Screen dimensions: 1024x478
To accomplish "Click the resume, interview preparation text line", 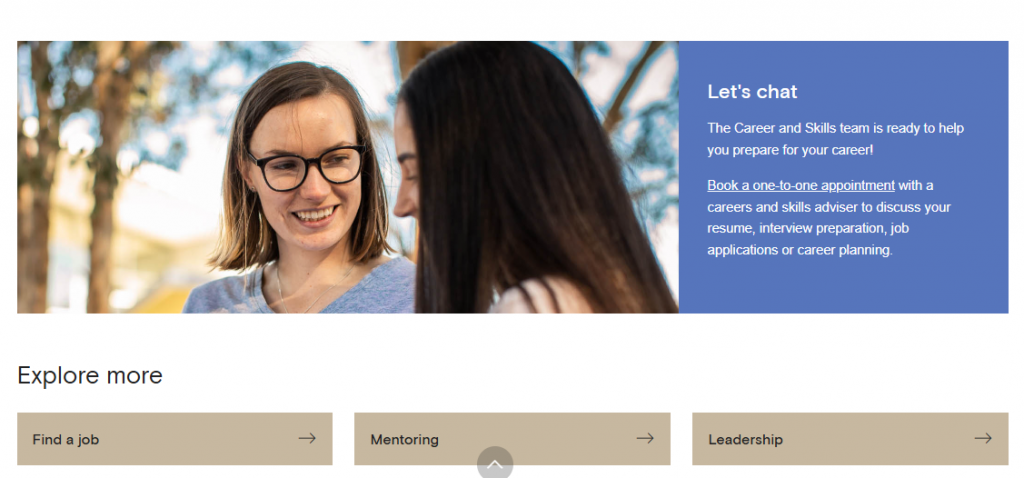I will 808,229.
